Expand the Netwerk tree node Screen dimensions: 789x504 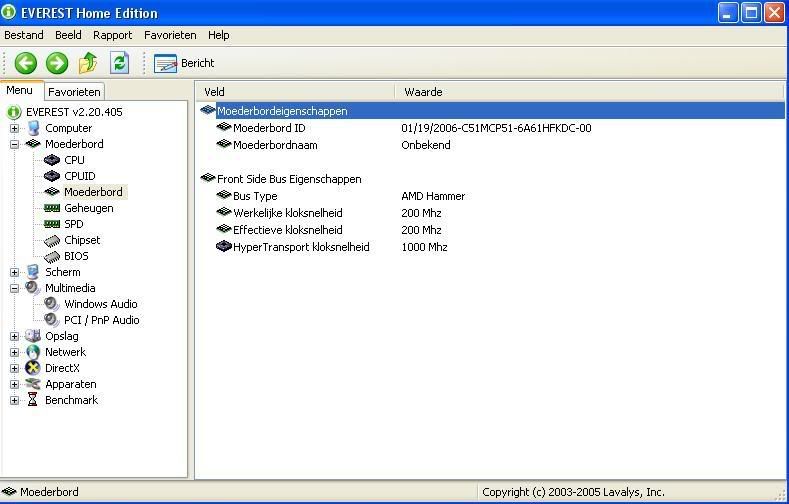tap(15, 352)
